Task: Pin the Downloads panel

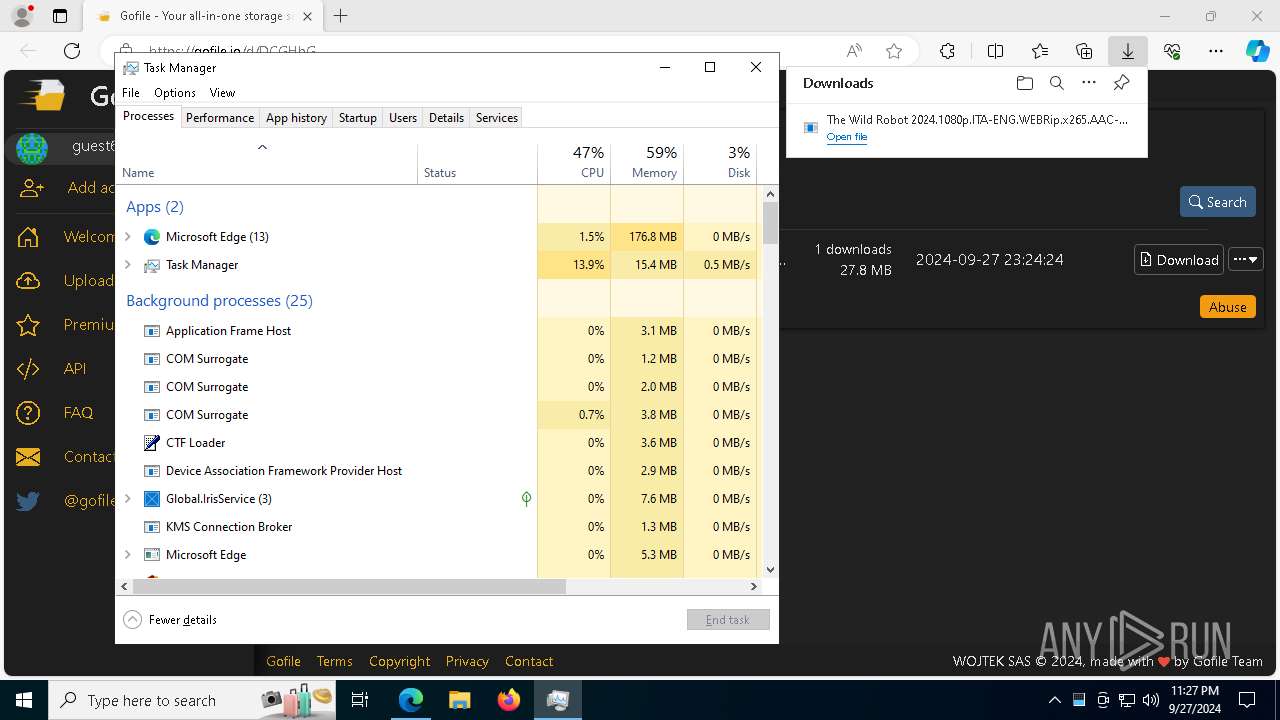Action: coord(1122,83)
